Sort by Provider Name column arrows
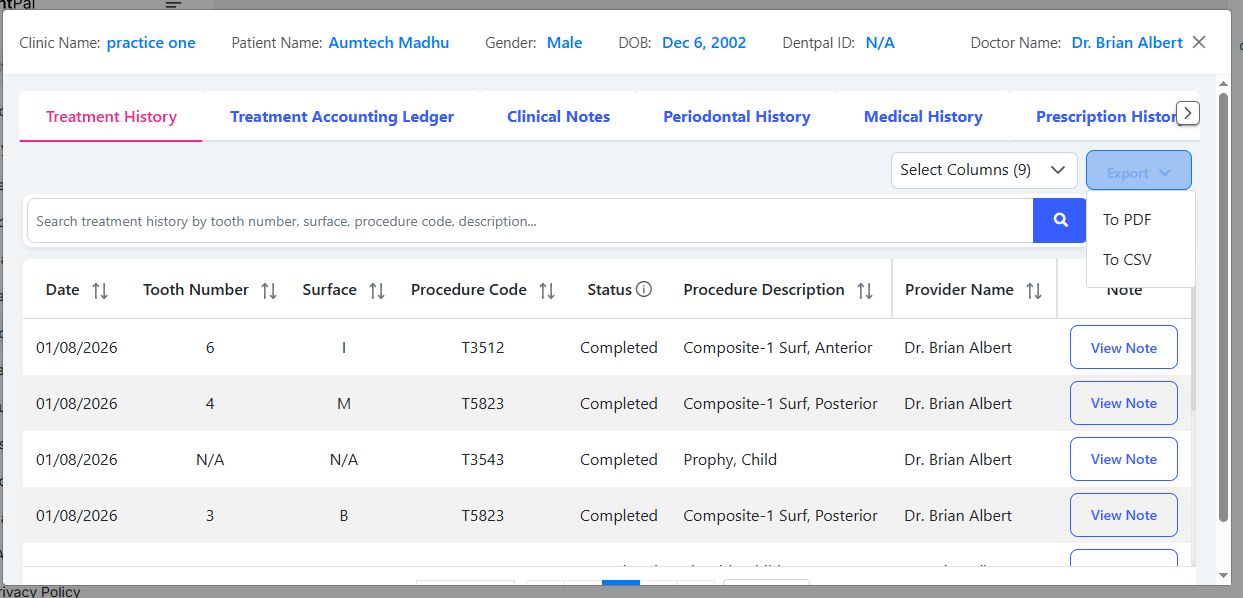 pos(1034,291)
